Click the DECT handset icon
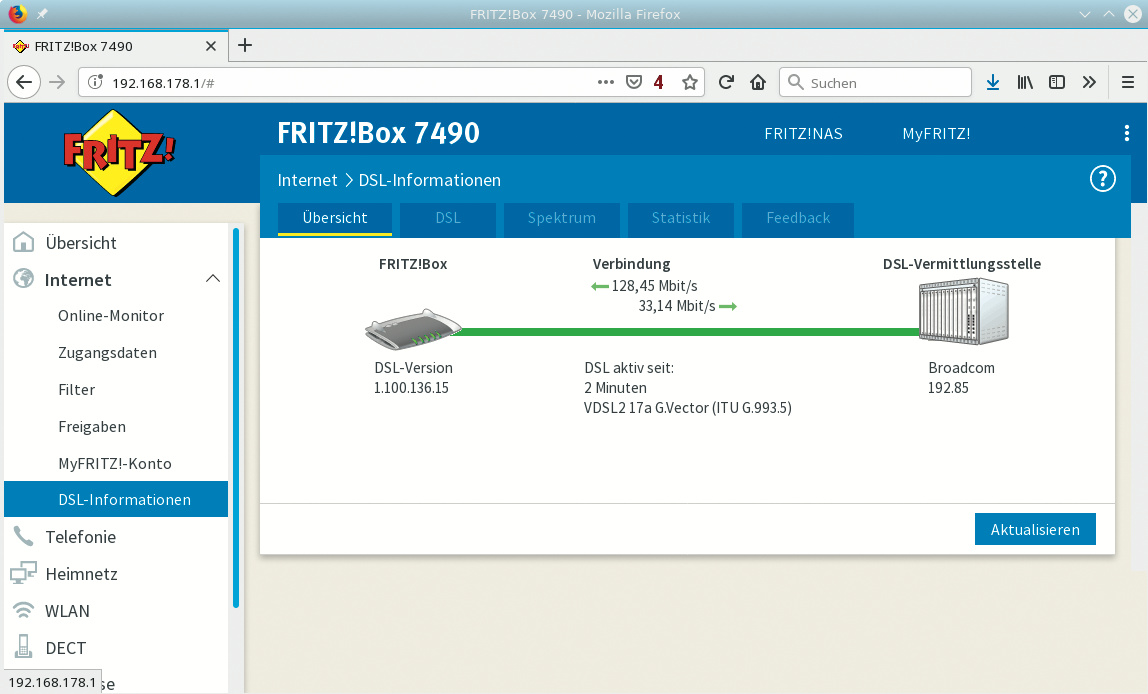 pos(23,647)
